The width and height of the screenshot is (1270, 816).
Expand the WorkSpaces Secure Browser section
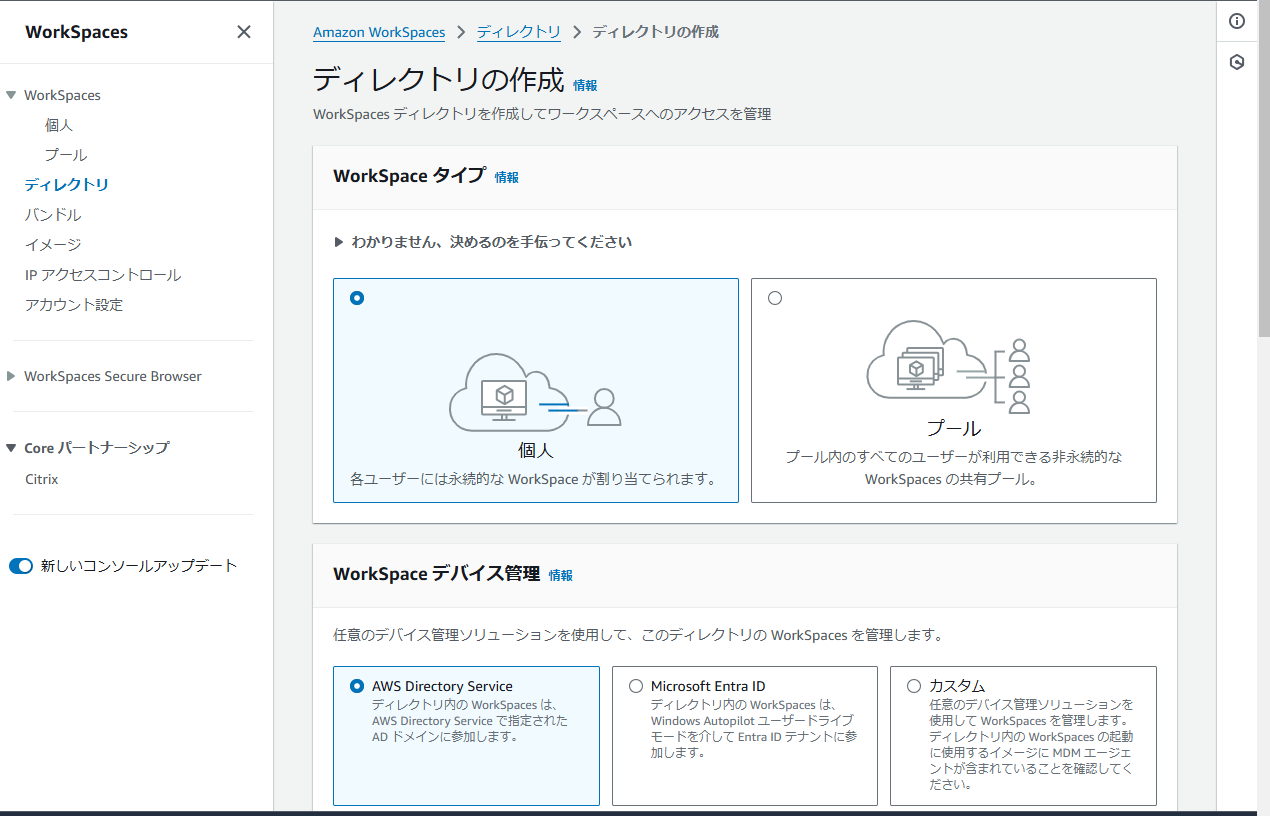[x=113, y=375]
